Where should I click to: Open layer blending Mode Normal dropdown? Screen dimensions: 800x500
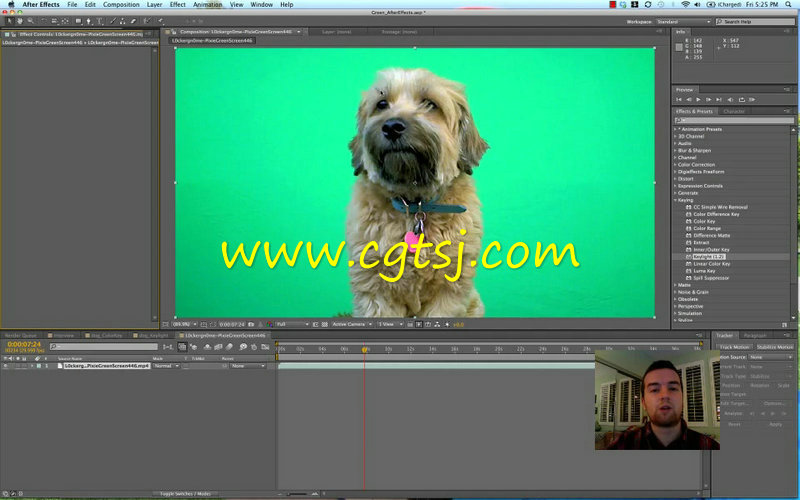(x=166, y=366)
